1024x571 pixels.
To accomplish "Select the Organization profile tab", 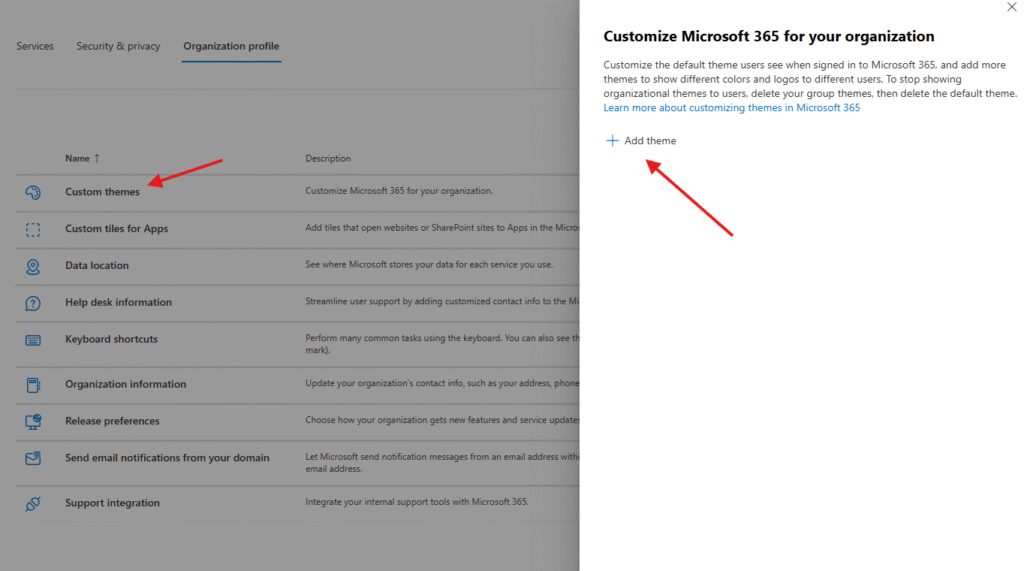I will tap(231, 46).
